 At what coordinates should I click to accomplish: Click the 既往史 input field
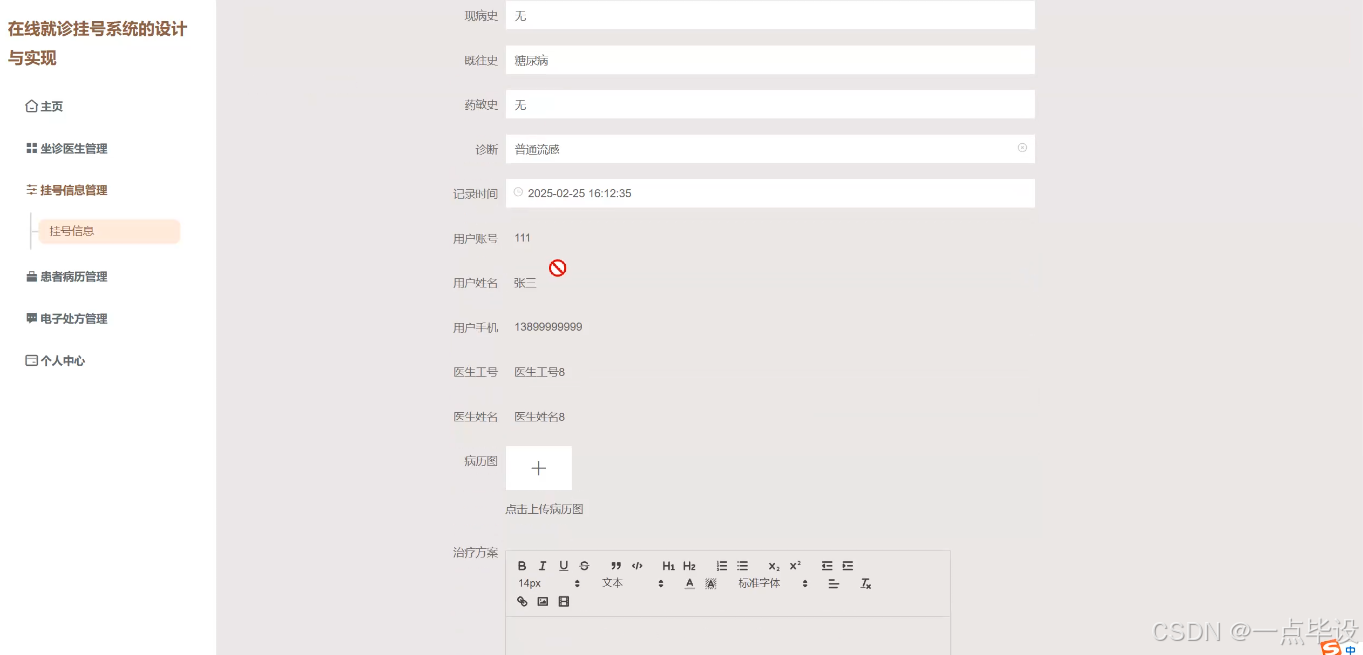coord(770,60)
